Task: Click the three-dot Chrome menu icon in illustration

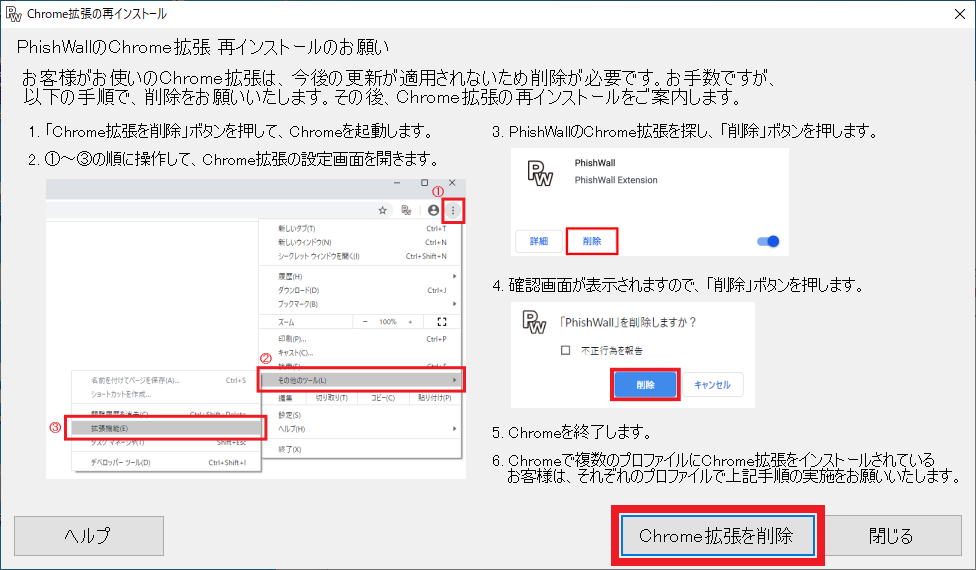Action: (453, 210)
